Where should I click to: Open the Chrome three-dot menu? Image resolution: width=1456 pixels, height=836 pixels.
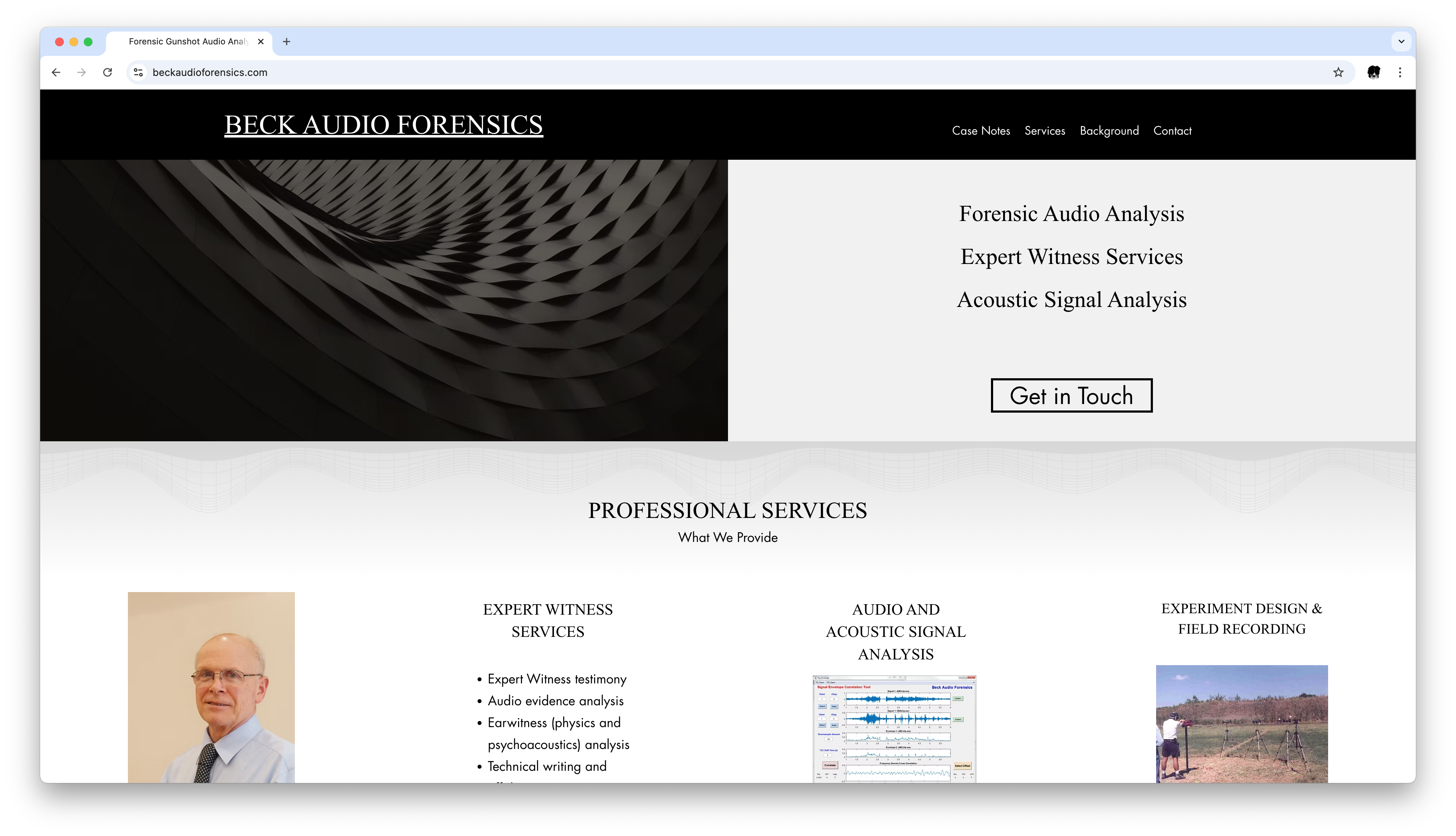[1400, 72]
